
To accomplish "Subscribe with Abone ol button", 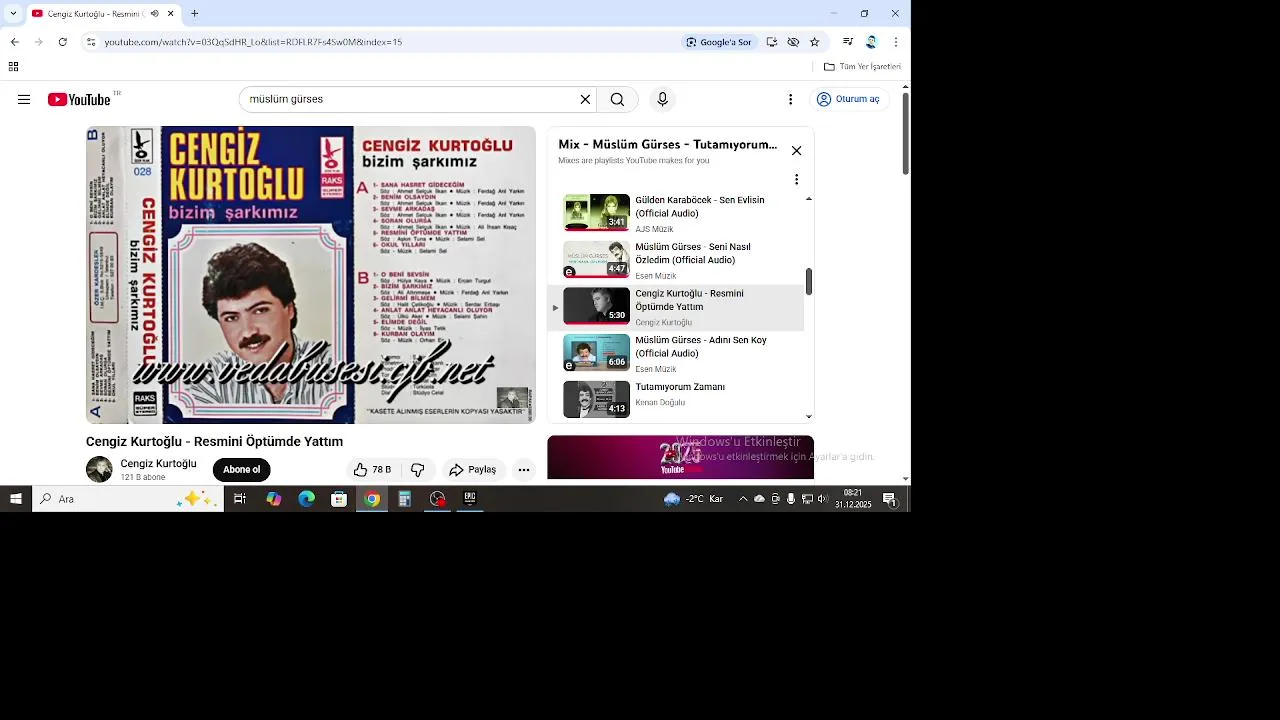I will tap(241, 470).
